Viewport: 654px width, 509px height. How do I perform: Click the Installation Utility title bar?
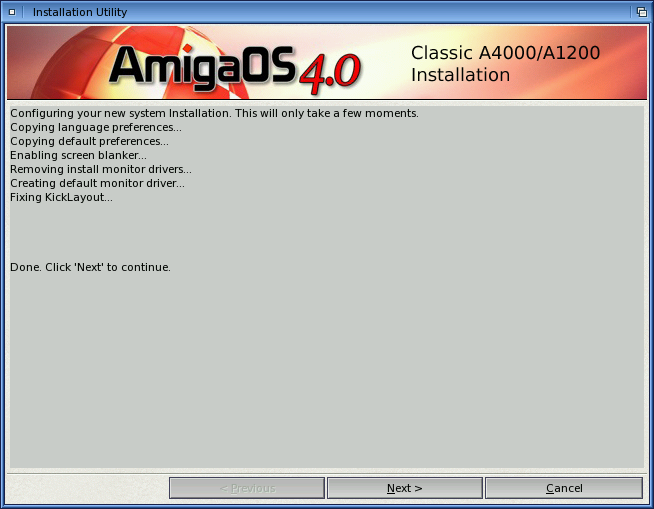pyautogui.click(x=325, y=12)
